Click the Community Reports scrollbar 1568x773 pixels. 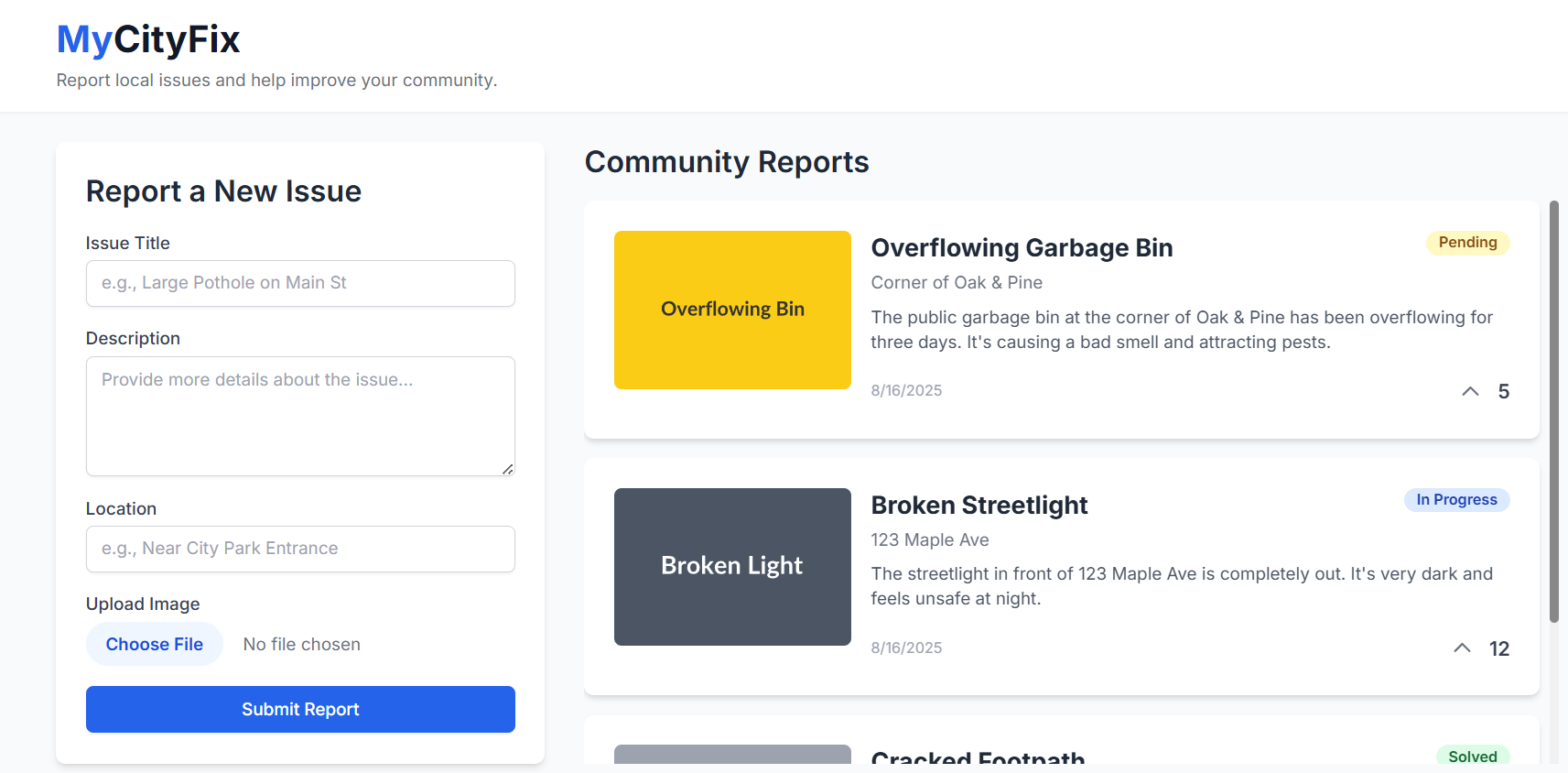tap(1553, 412)
